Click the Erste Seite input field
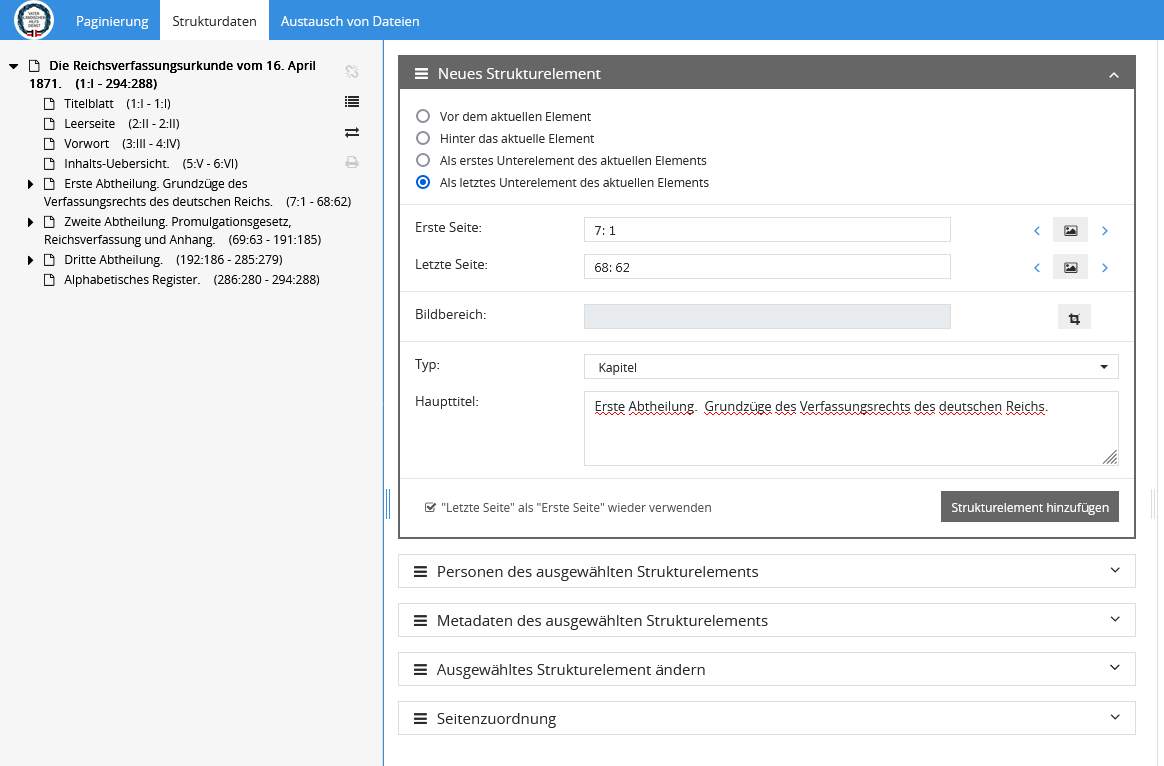 click(767, 230)
